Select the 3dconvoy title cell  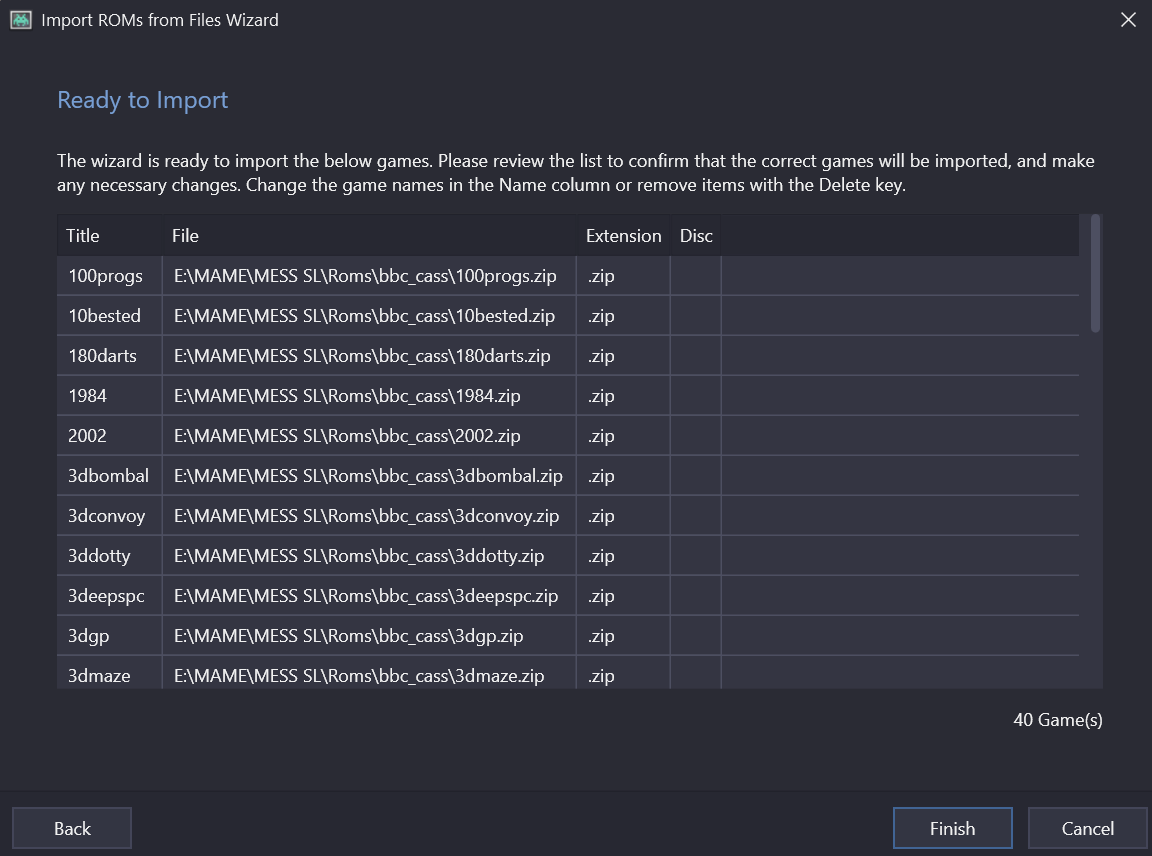(106, 516)
